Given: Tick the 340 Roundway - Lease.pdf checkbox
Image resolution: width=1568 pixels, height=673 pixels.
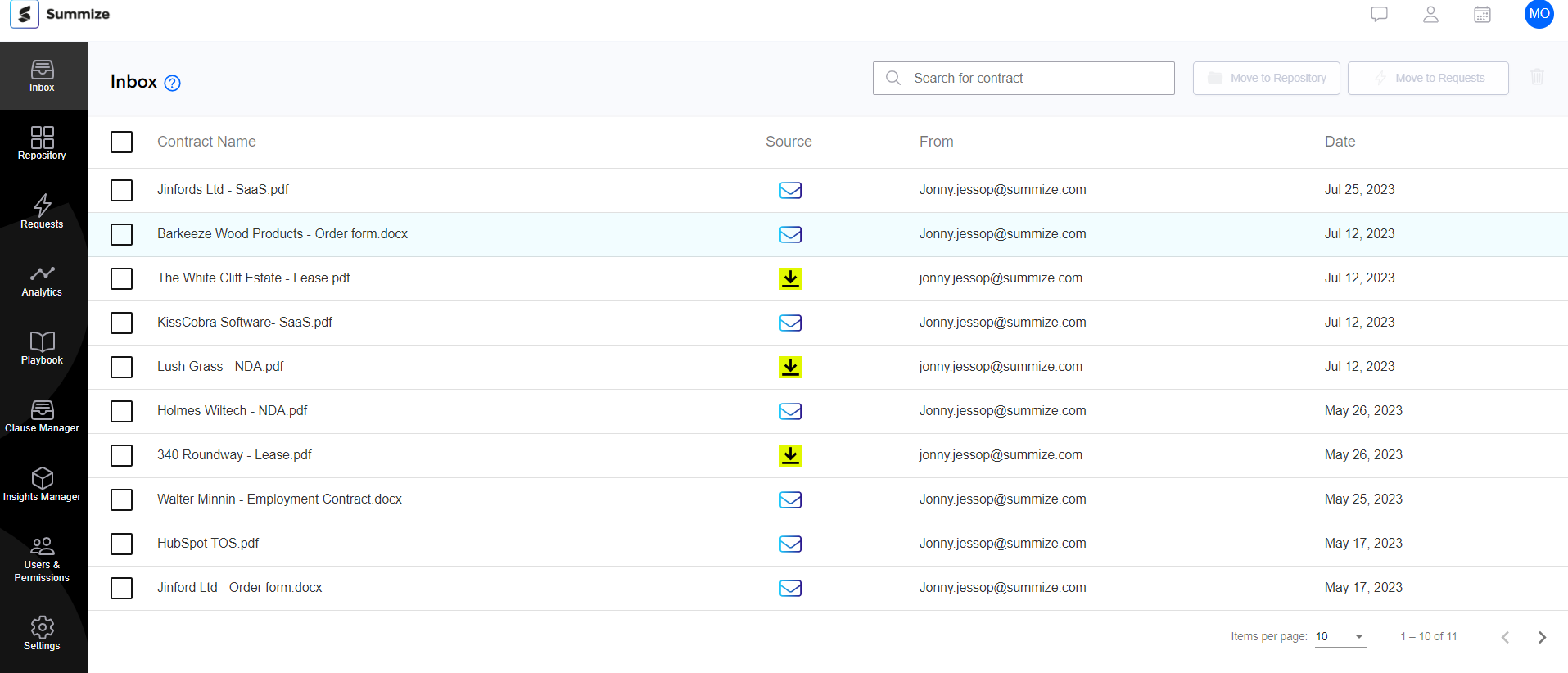Looking at the screenshot, I should pos(121,455).
